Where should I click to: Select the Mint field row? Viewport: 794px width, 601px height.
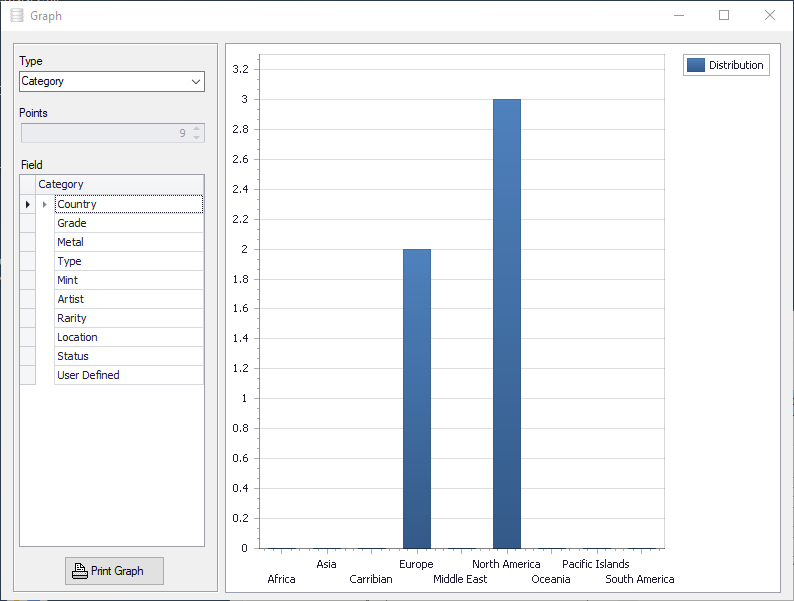(x=129, y=280)
